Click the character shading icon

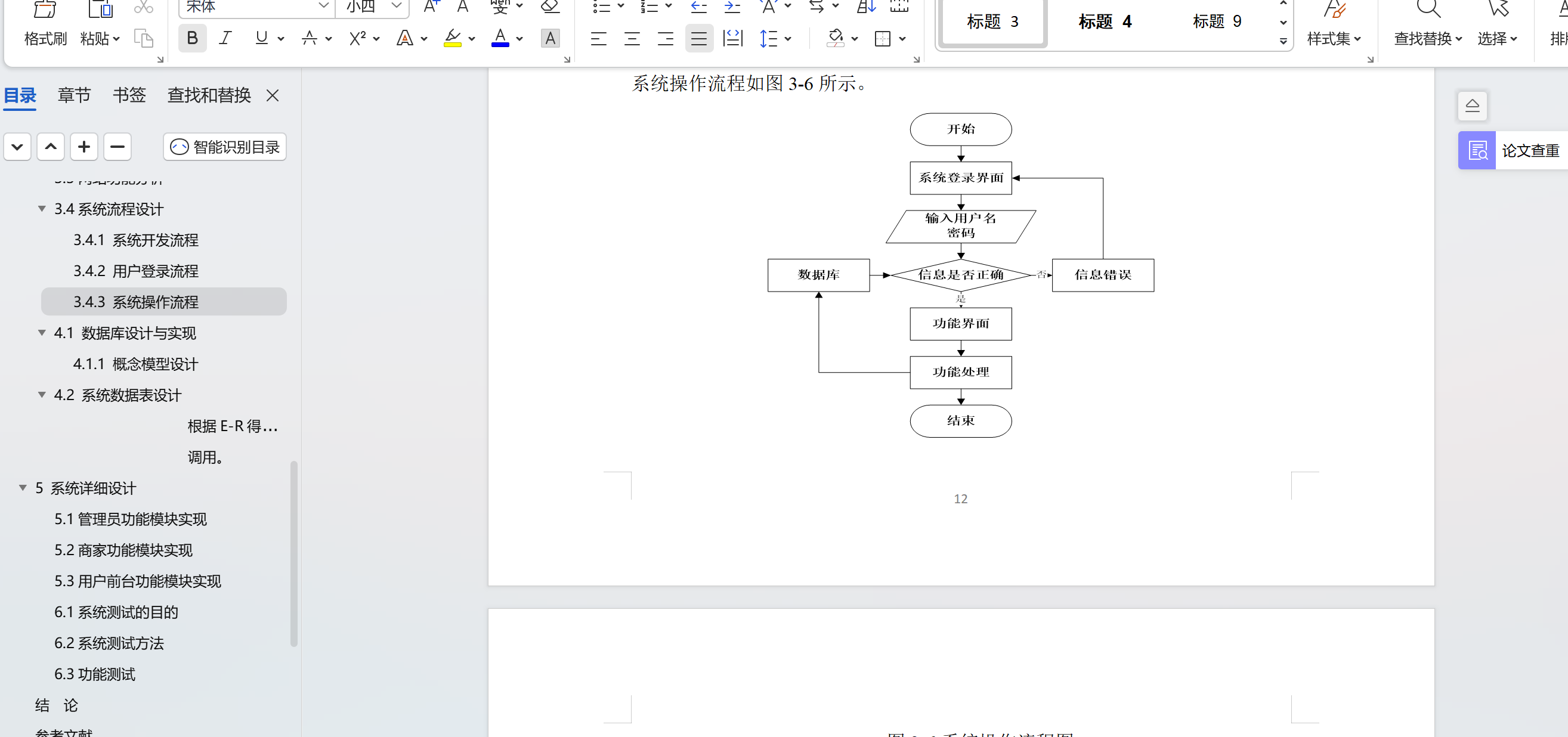coord(550,38)
